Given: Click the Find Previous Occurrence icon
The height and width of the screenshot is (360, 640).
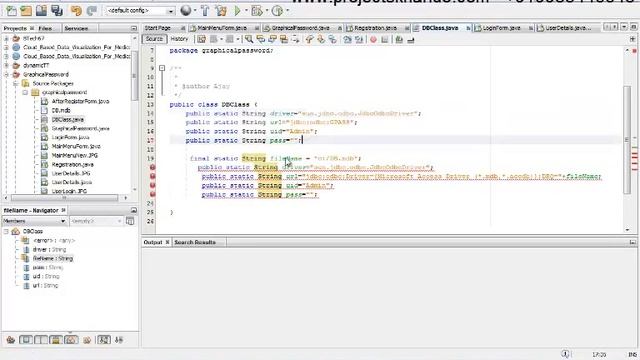Looking at the screenshot, I should pyautogui.click(x=260, y=40).
